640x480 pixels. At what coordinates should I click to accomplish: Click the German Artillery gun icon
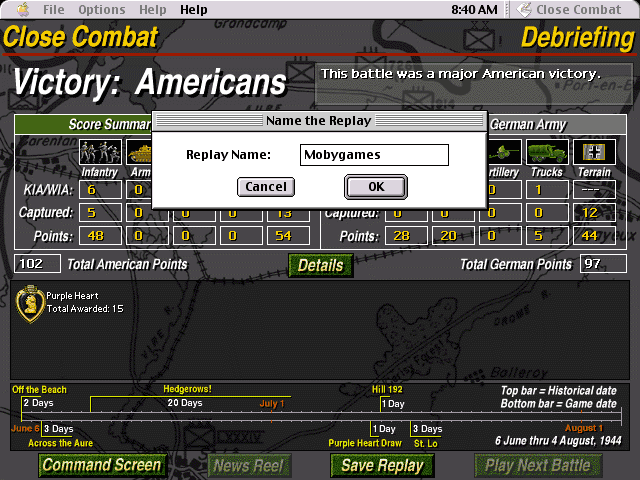click(504, 152)
